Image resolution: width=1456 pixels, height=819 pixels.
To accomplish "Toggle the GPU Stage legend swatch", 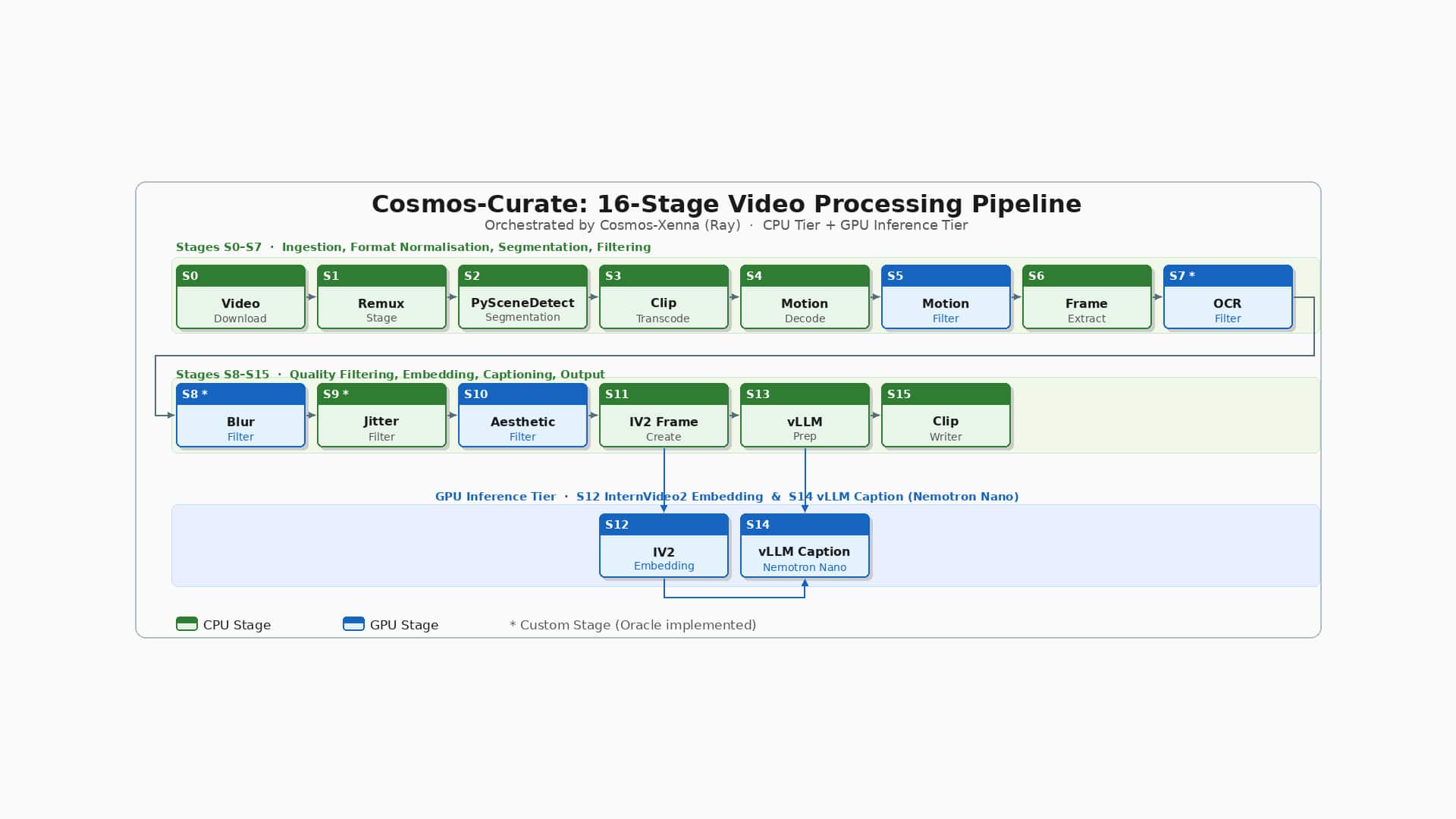I will coord(353,623).
